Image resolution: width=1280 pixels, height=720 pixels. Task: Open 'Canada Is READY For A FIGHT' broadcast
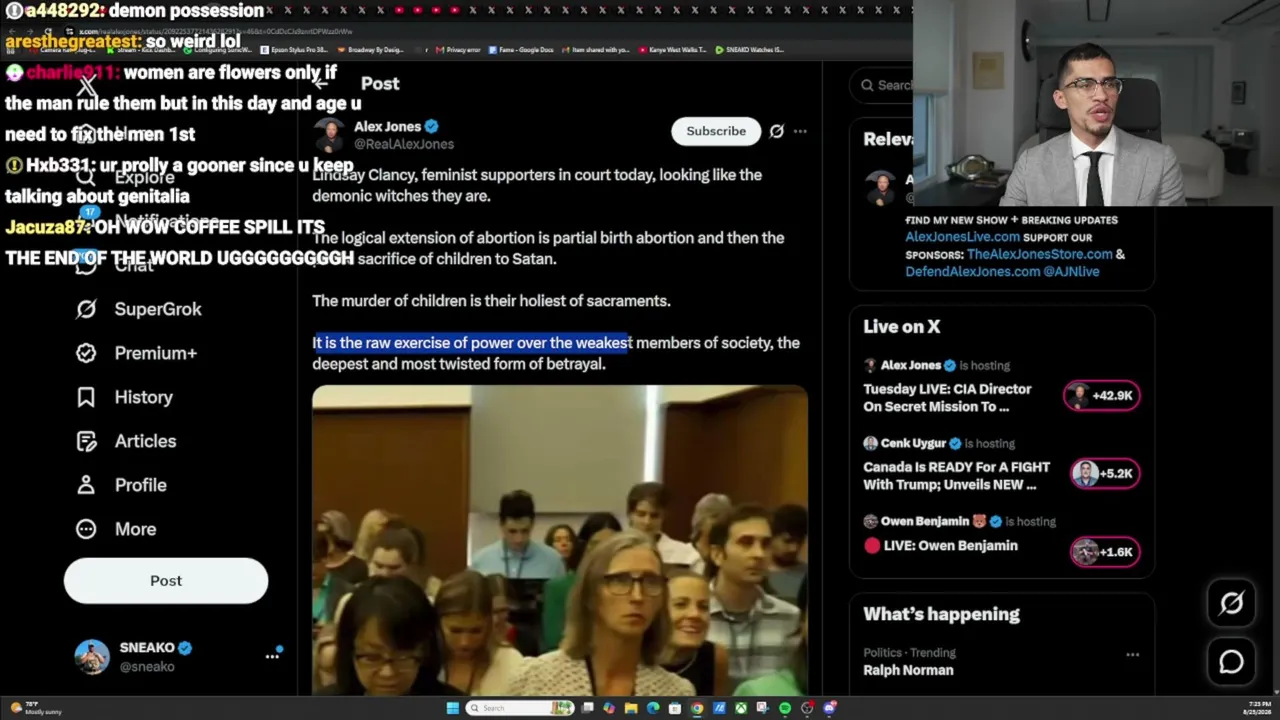(956, 476)
